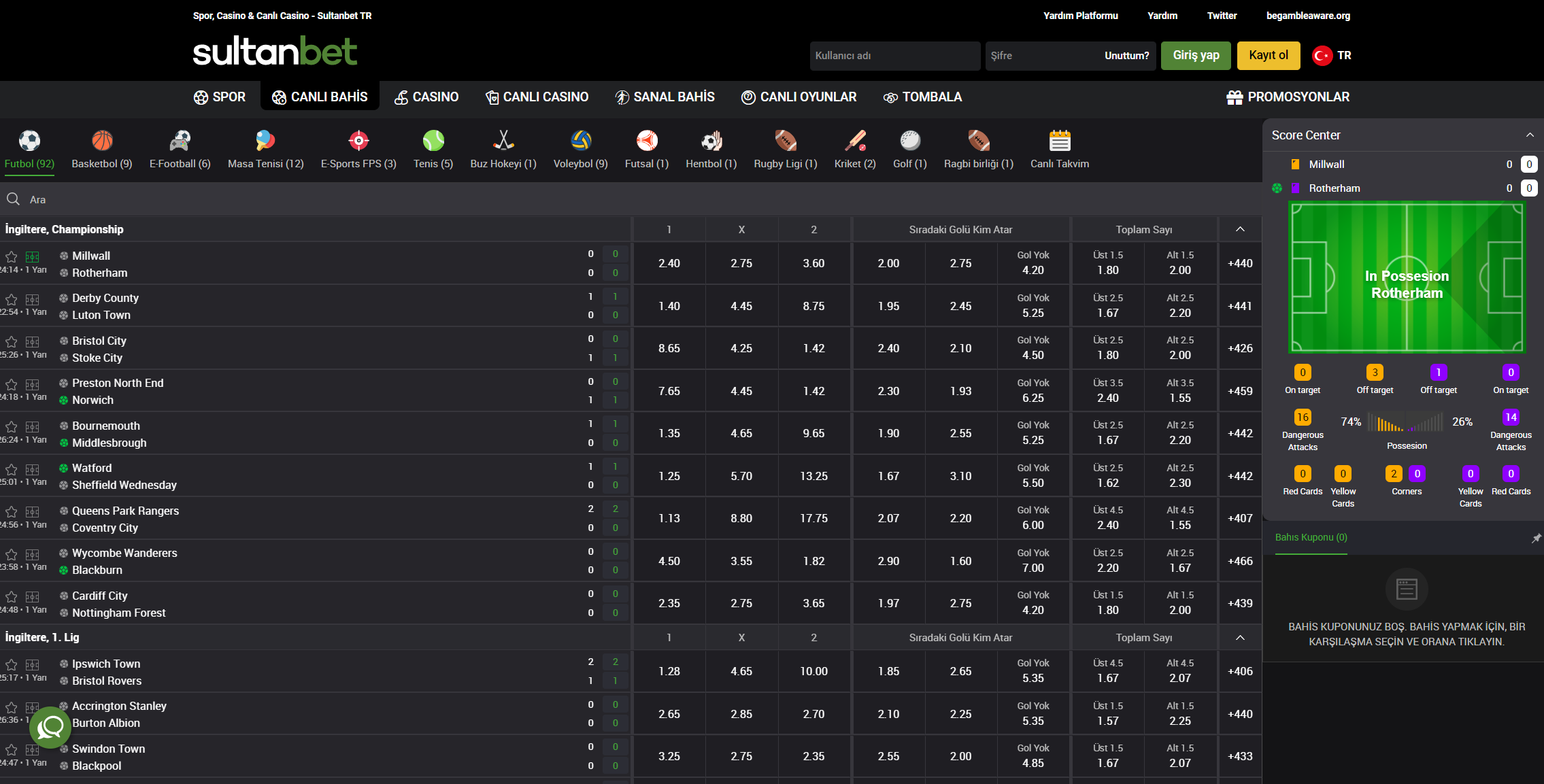Select Ragbi birliği (1) category
1544x784 pixels.
(979, 150)
